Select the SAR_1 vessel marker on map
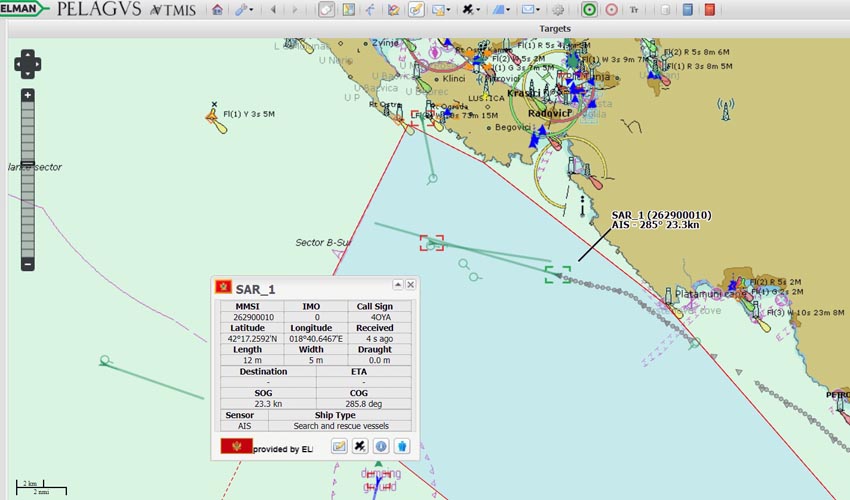The image size is (850, 500). (x=558, y=273)
